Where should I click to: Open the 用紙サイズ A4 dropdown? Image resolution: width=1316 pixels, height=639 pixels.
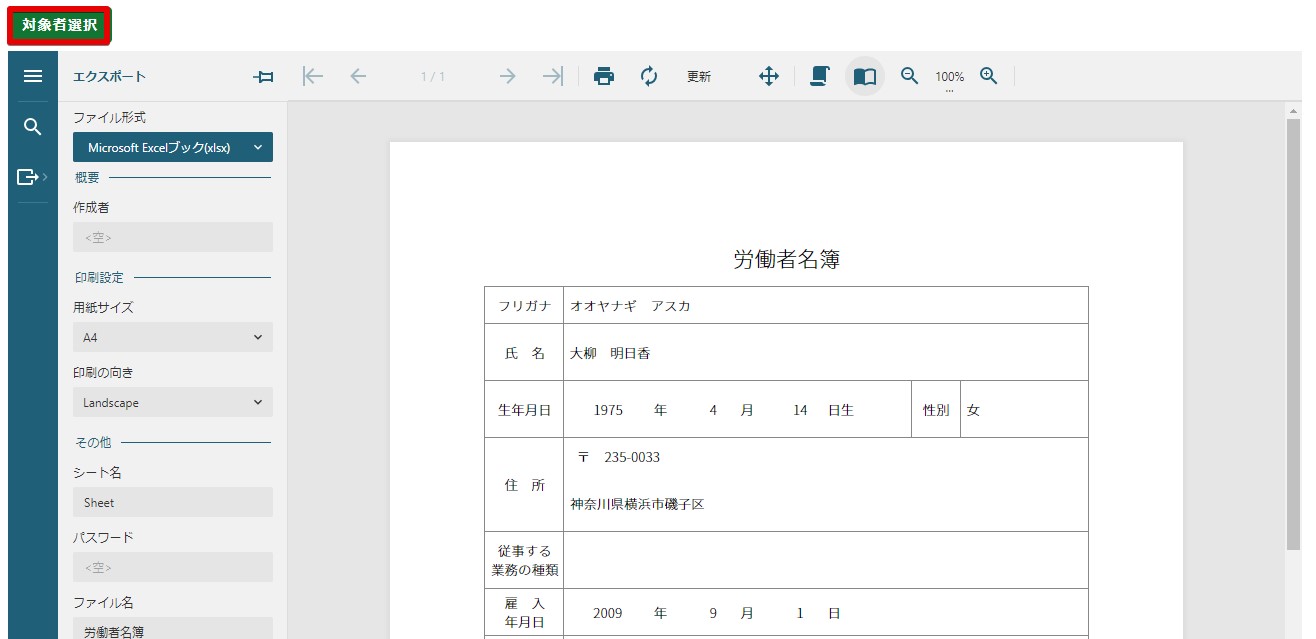click(x=173, y=337)
